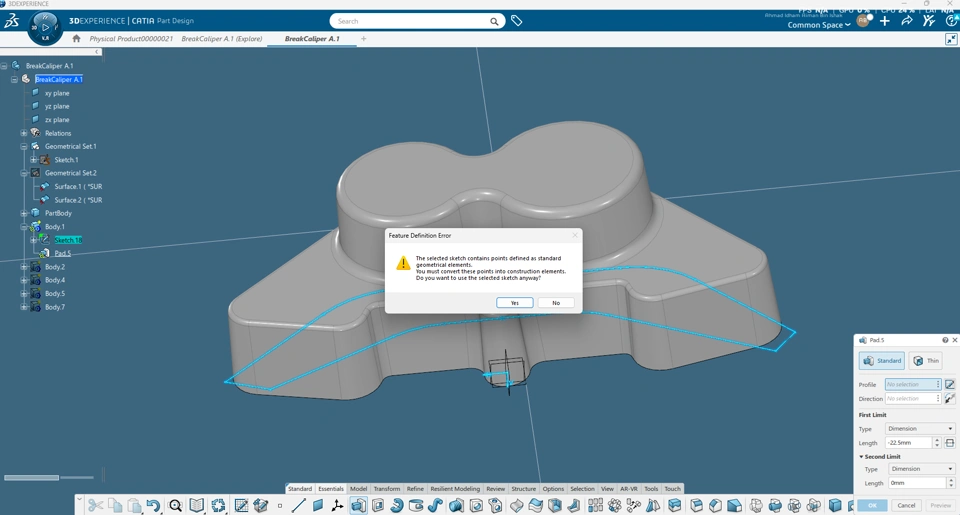This screenshot has width=960, height=515.
Task: Expand the Relations node
Action: point(24,133)
